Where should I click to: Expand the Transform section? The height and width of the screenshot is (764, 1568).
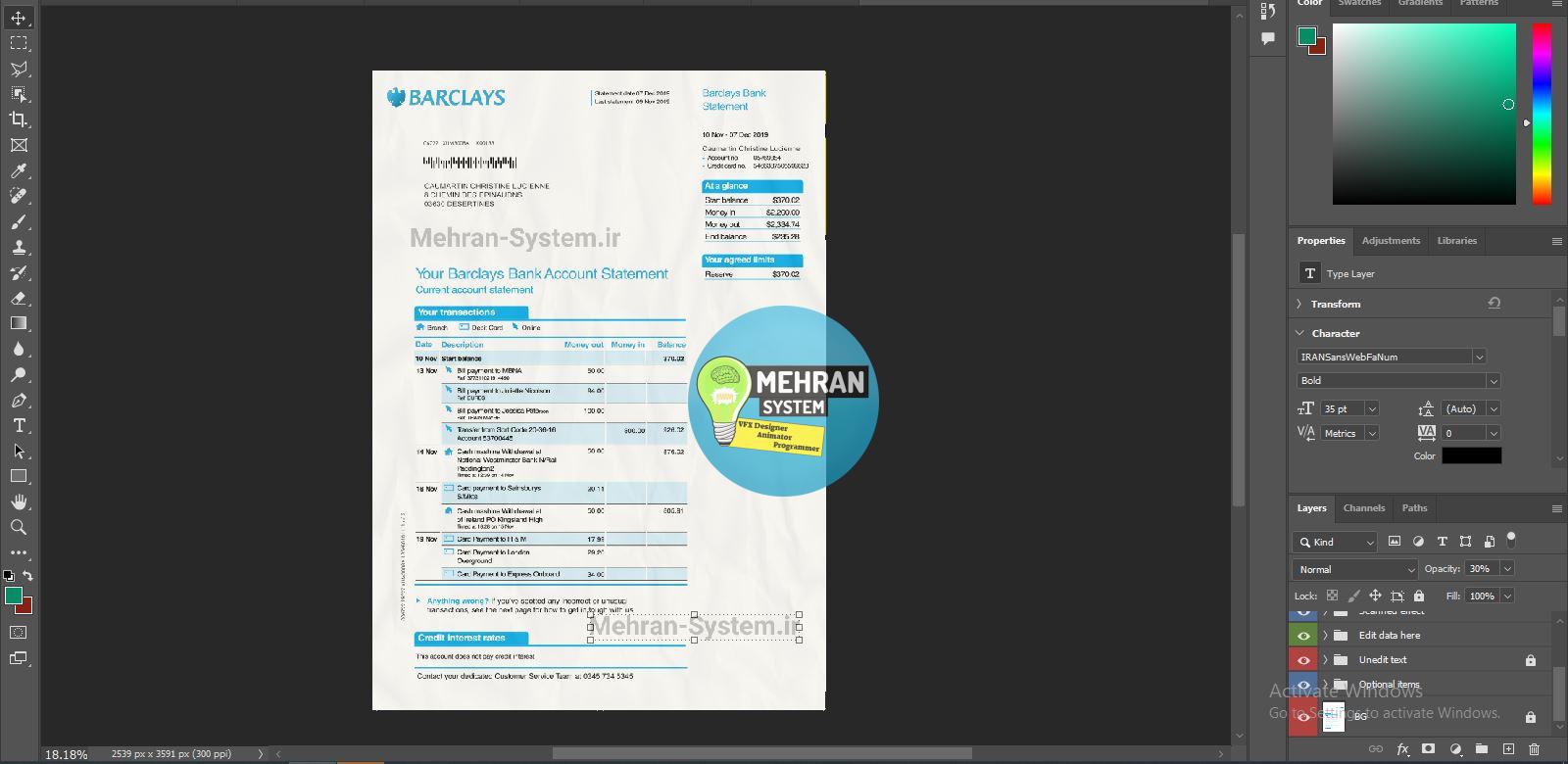pos(1299,304)
